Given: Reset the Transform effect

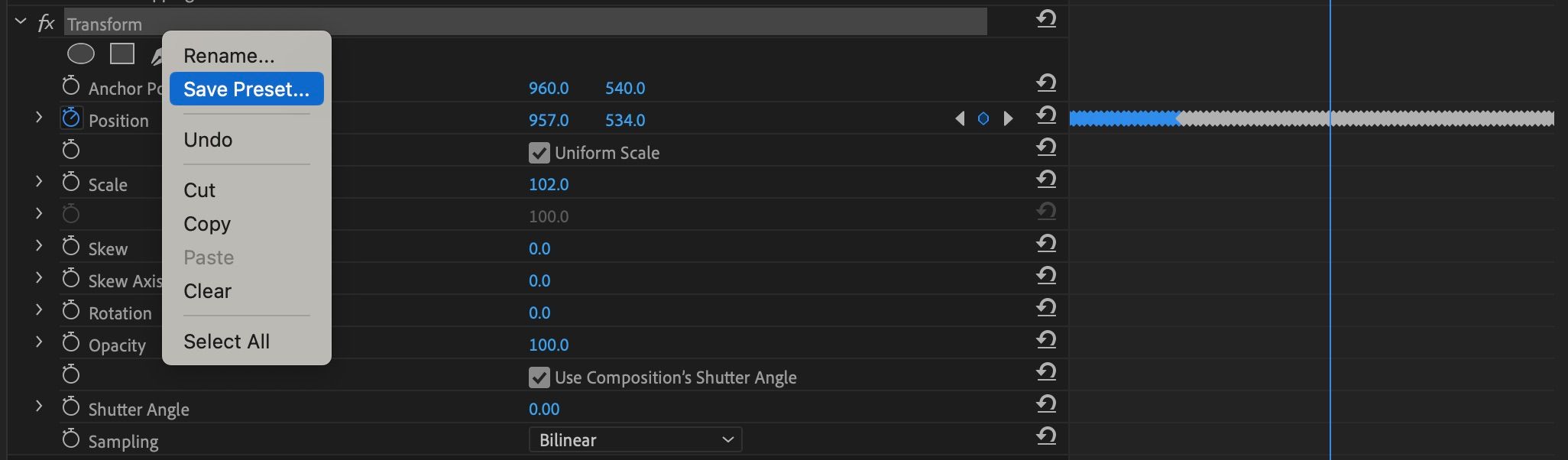Looking at the screenshot, I should [x=1046, y=19].
